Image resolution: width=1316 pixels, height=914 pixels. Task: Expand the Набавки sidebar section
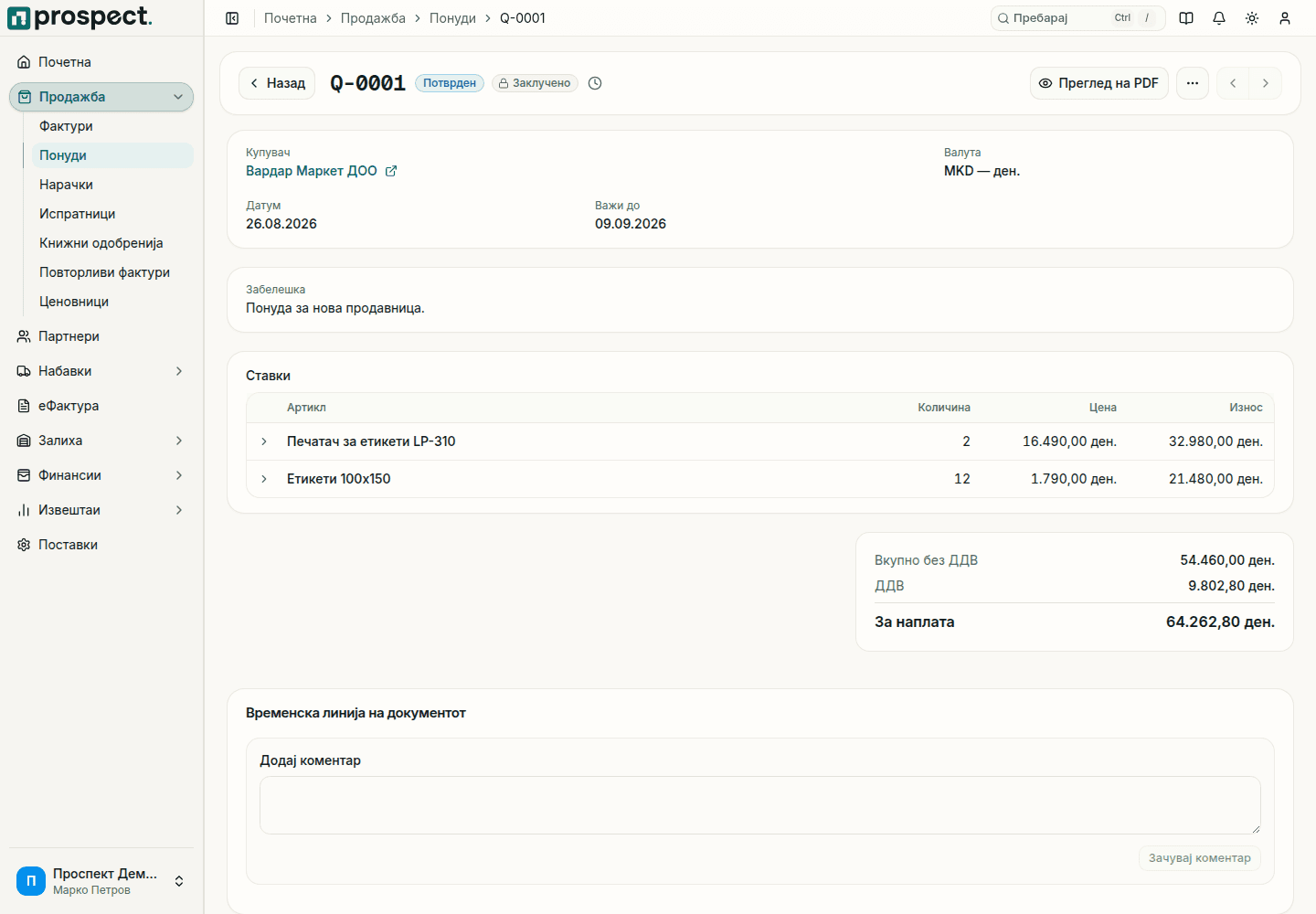tap(101, 371)
